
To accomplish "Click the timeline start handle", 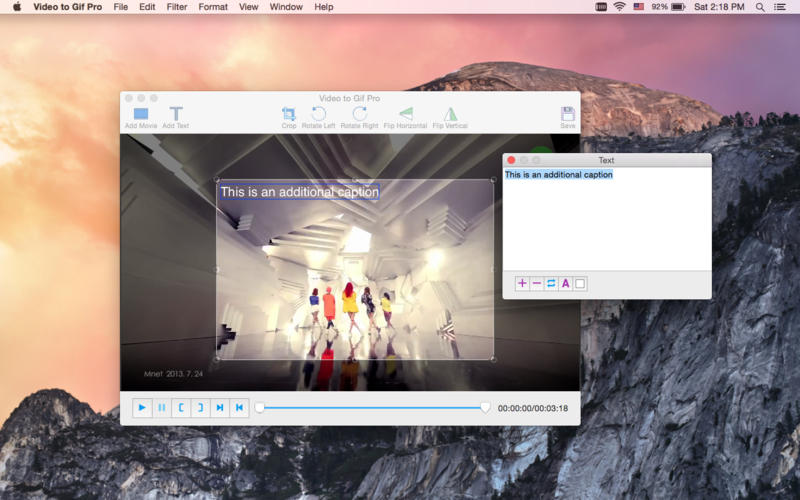I will point(260,407).
